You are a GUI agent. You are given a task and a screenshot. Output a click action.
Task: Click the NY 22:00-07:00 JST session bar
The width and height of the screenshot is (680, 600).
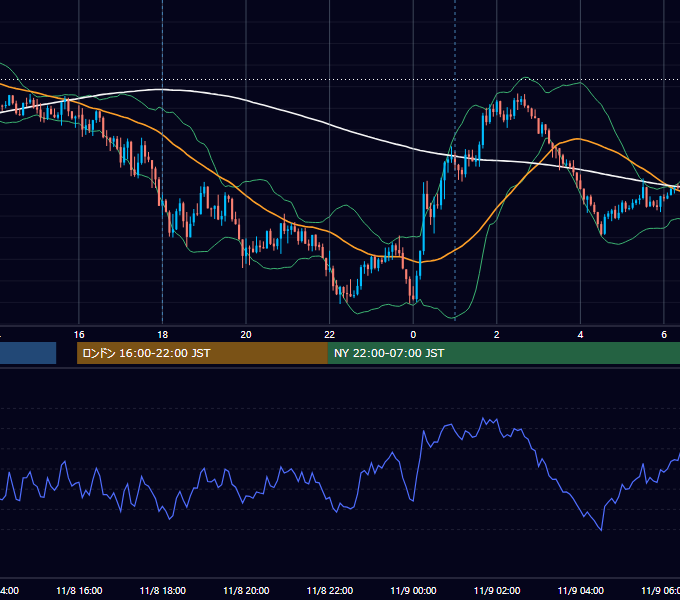click(x=503, y=353)
